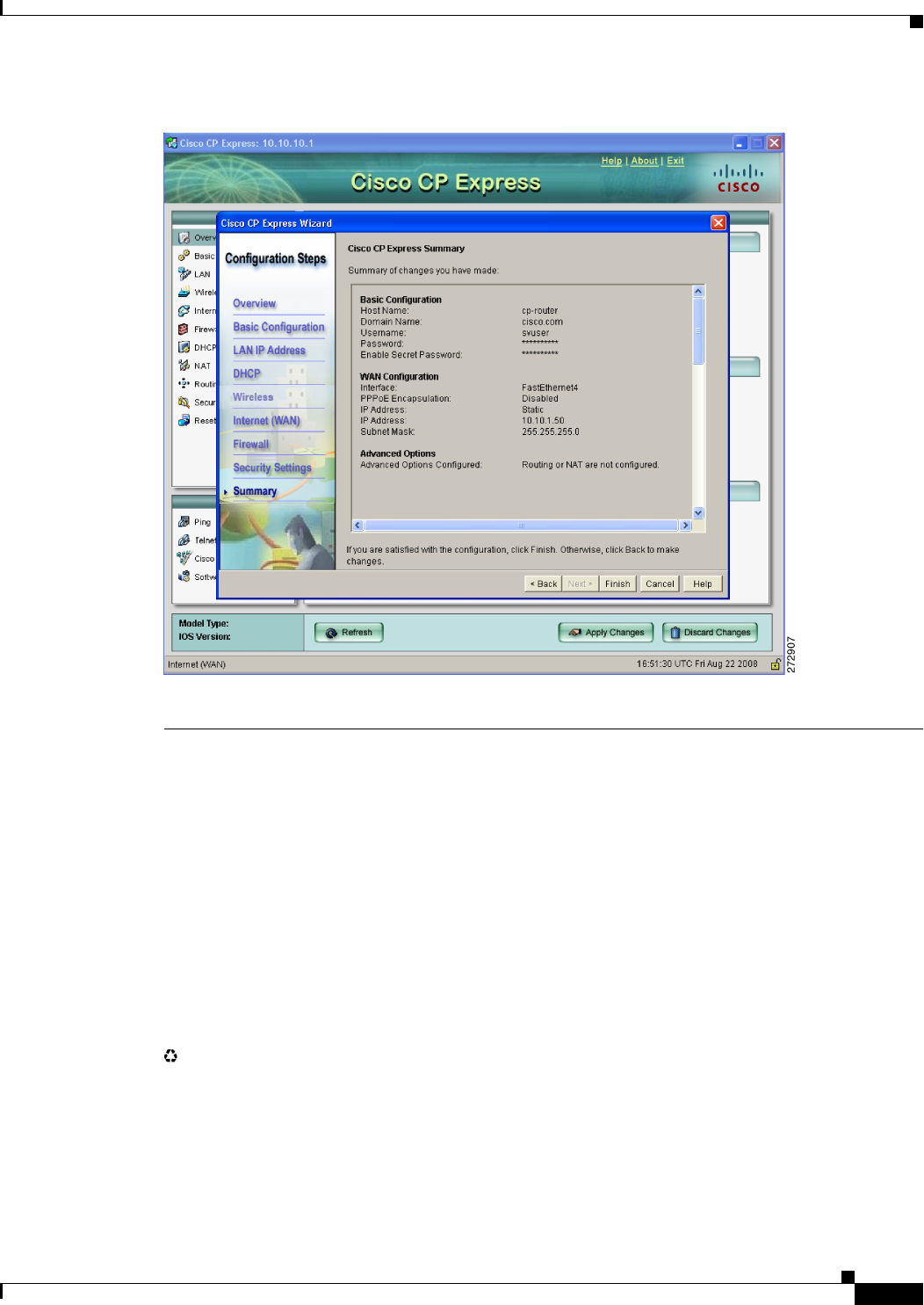Select the Wireless wizard step
This screenshot has height=1305, width=924.
[x=253, y=397]
